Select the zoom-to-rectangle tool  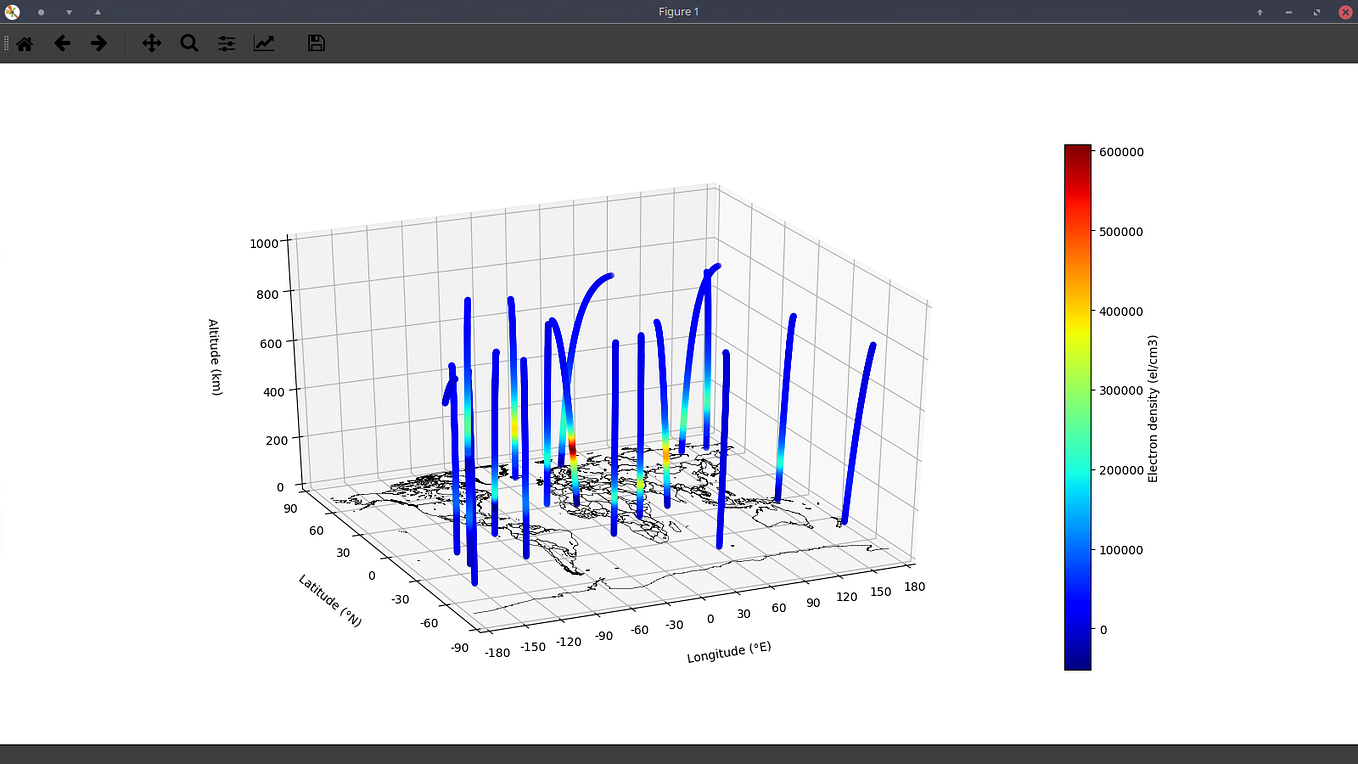[x=189, y=43]
